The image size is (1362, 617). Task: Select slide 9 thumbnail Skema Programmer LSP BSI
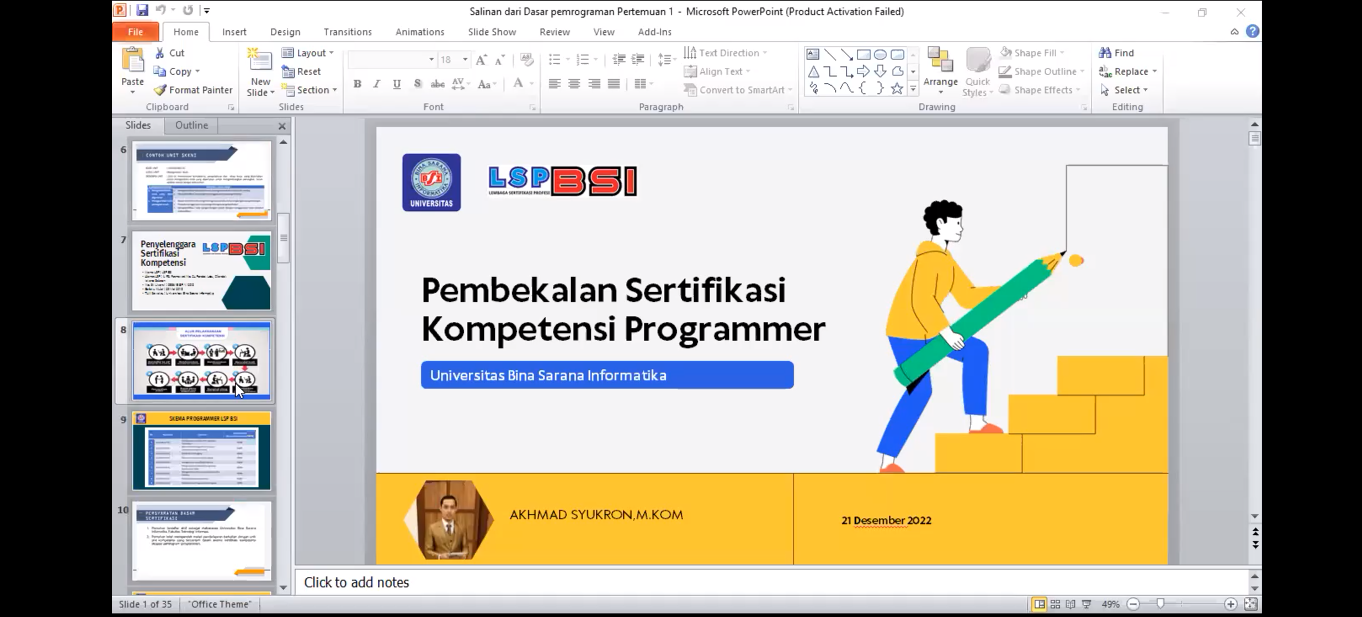[201, 451]
